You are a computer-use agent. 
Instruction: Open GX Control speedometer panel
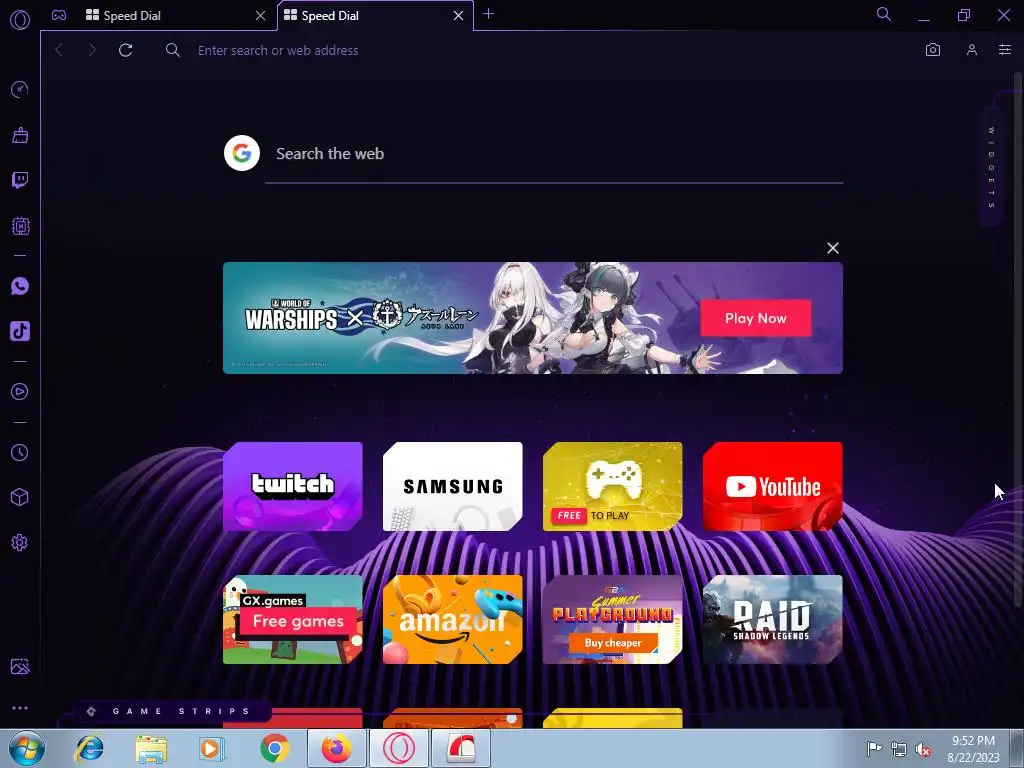pos(20,89)
